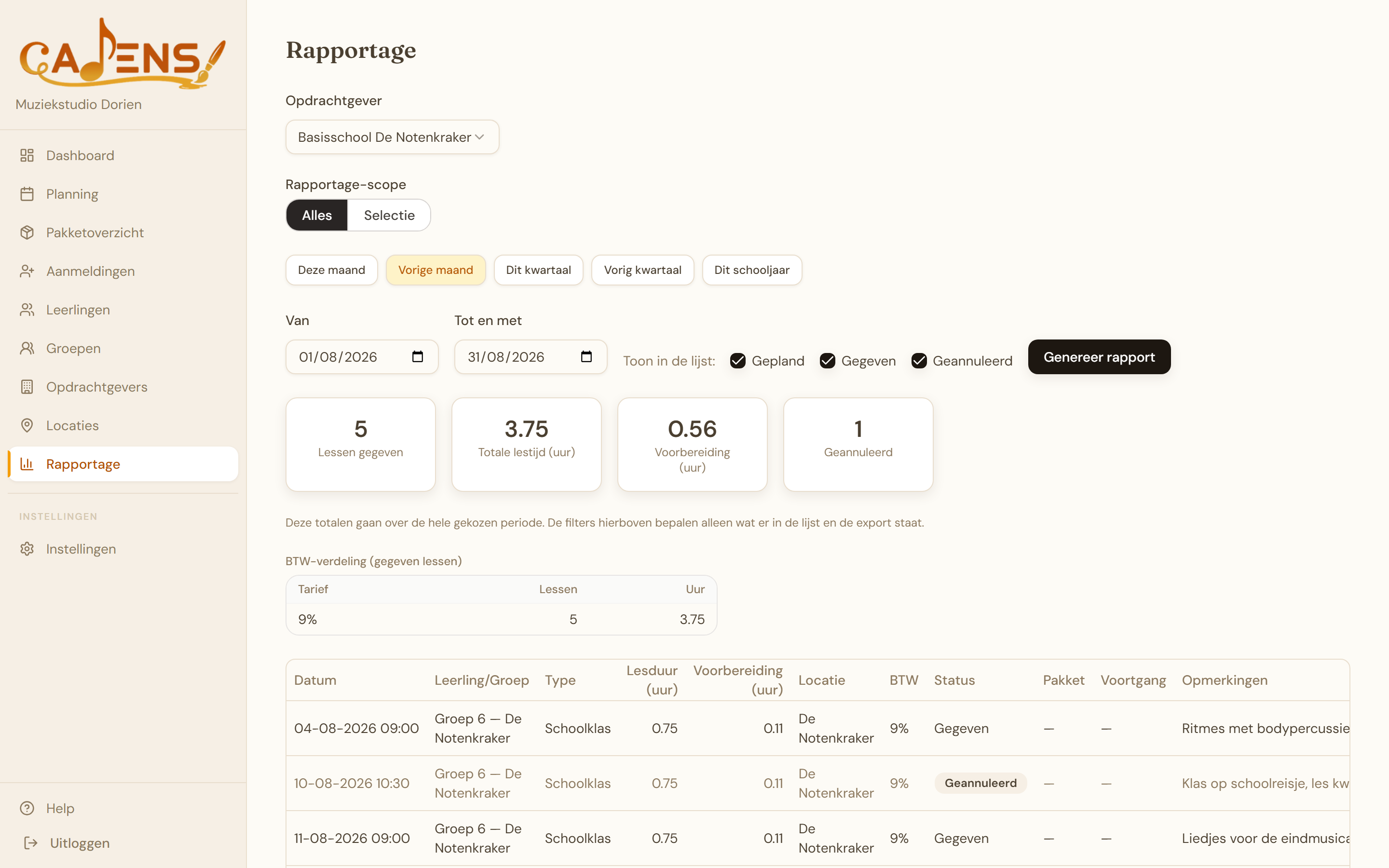Click the Geannuleerd status badge
The height and width of the screenshot is (868, 1389).
[x=980, y=783]
